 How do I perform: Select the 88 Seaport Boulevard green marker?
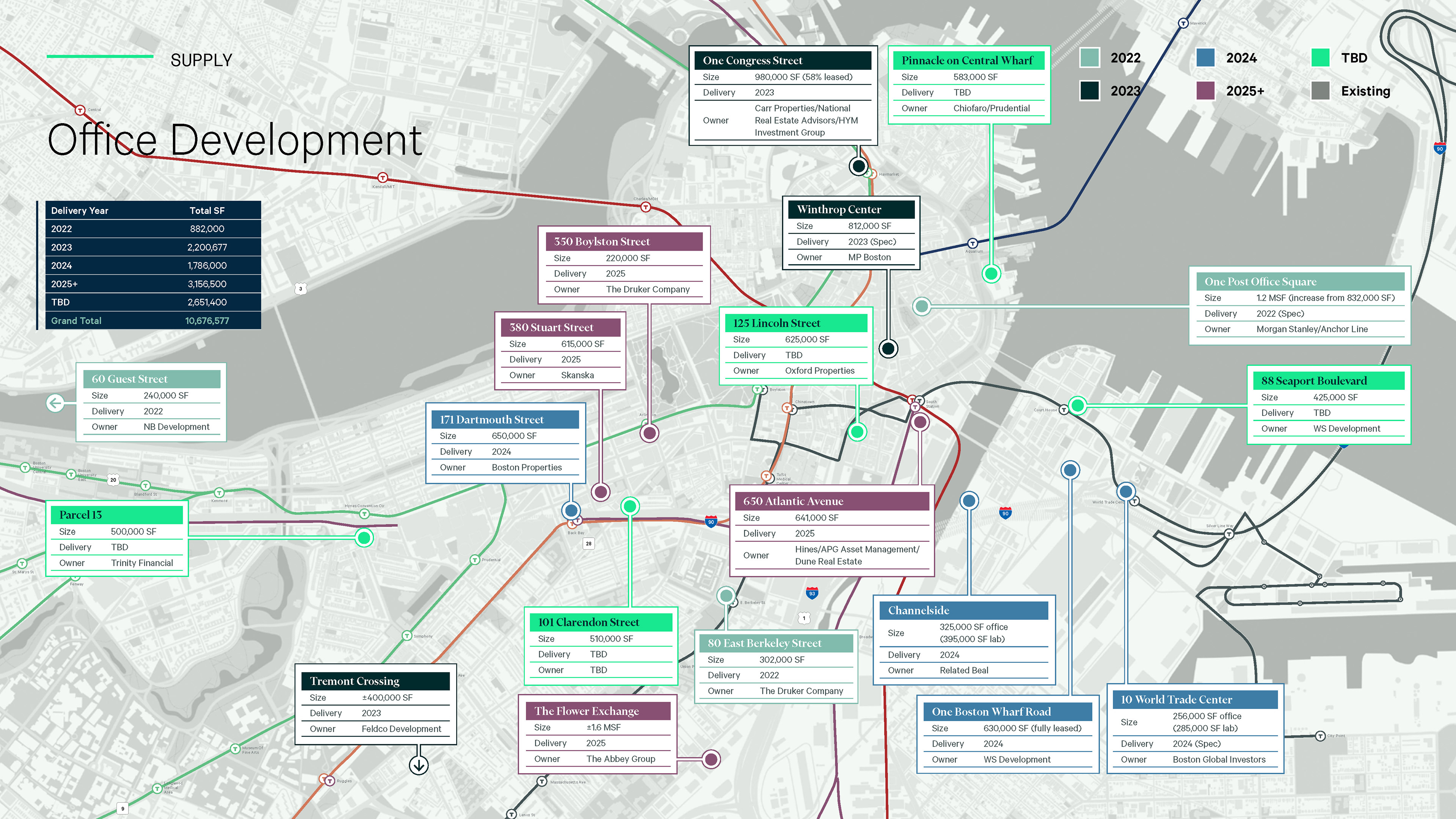click(x=1078, y=405)
